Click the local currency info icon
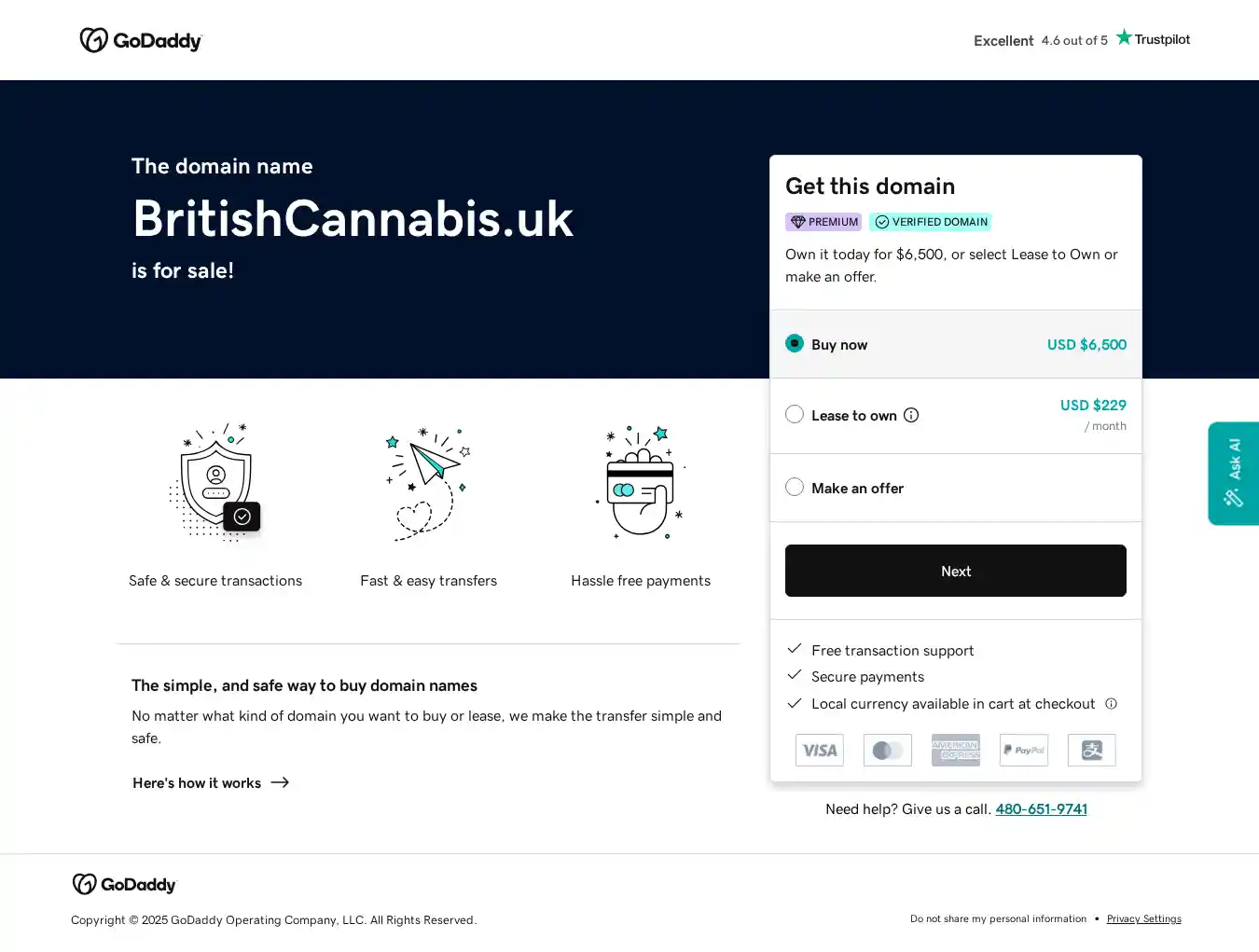 coord(1111,704)
